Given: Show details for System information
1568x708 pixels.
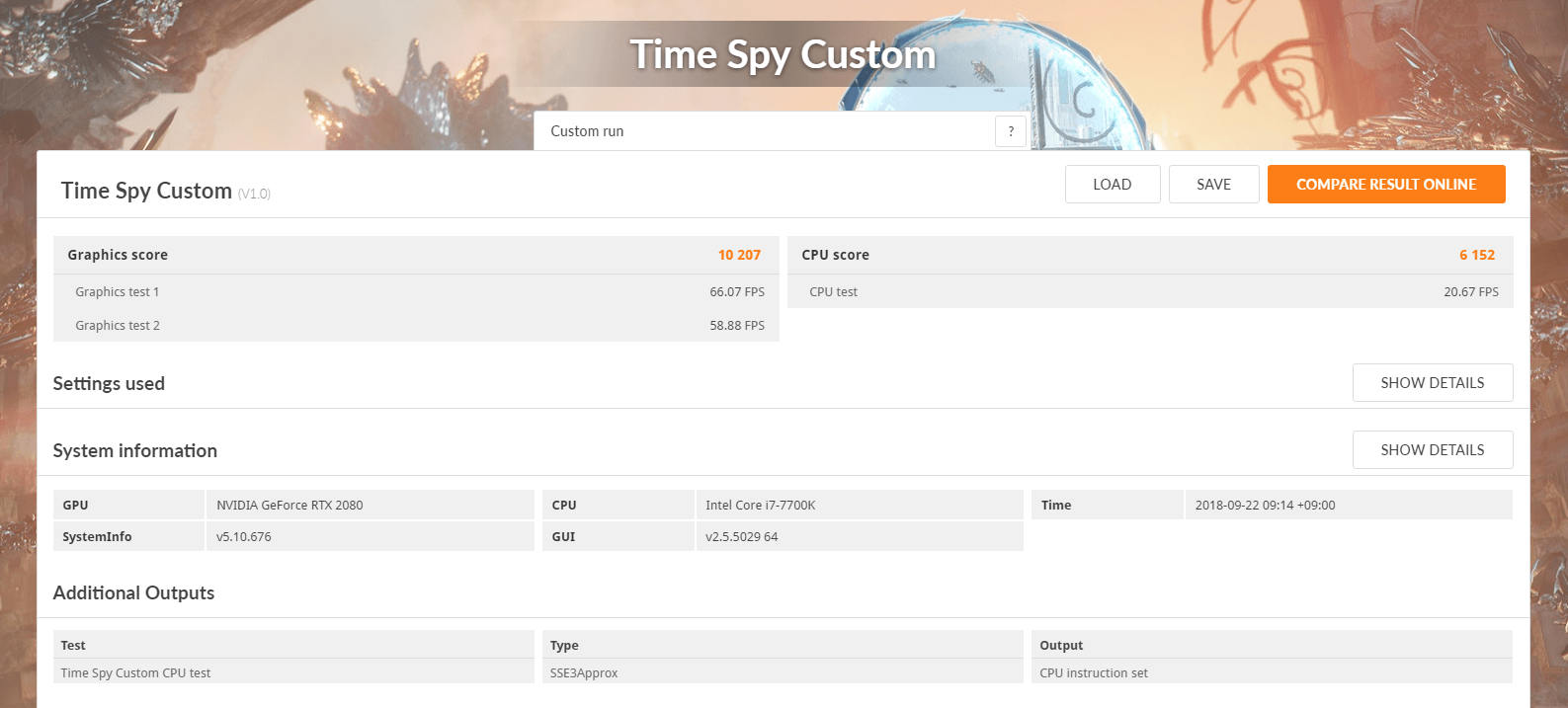Looking at the screenshot, I should (1433, 450).
